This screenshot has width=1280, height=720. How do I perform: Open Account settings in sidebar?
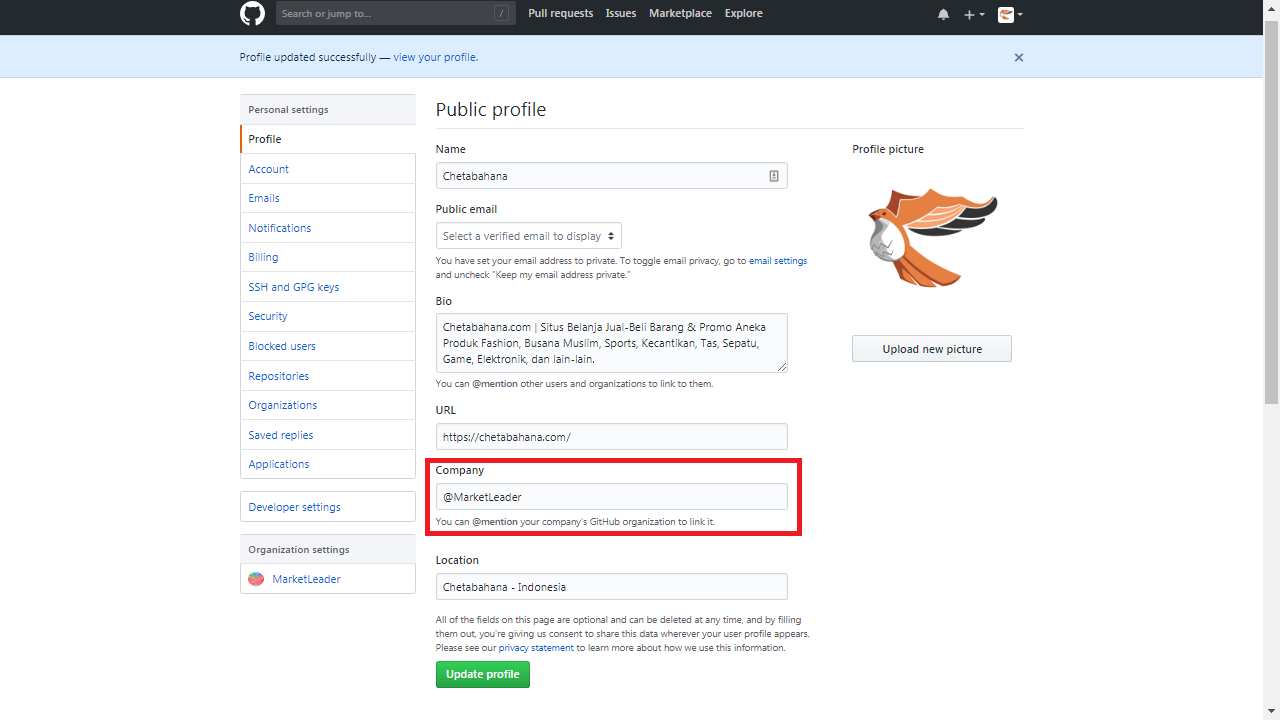328,169
